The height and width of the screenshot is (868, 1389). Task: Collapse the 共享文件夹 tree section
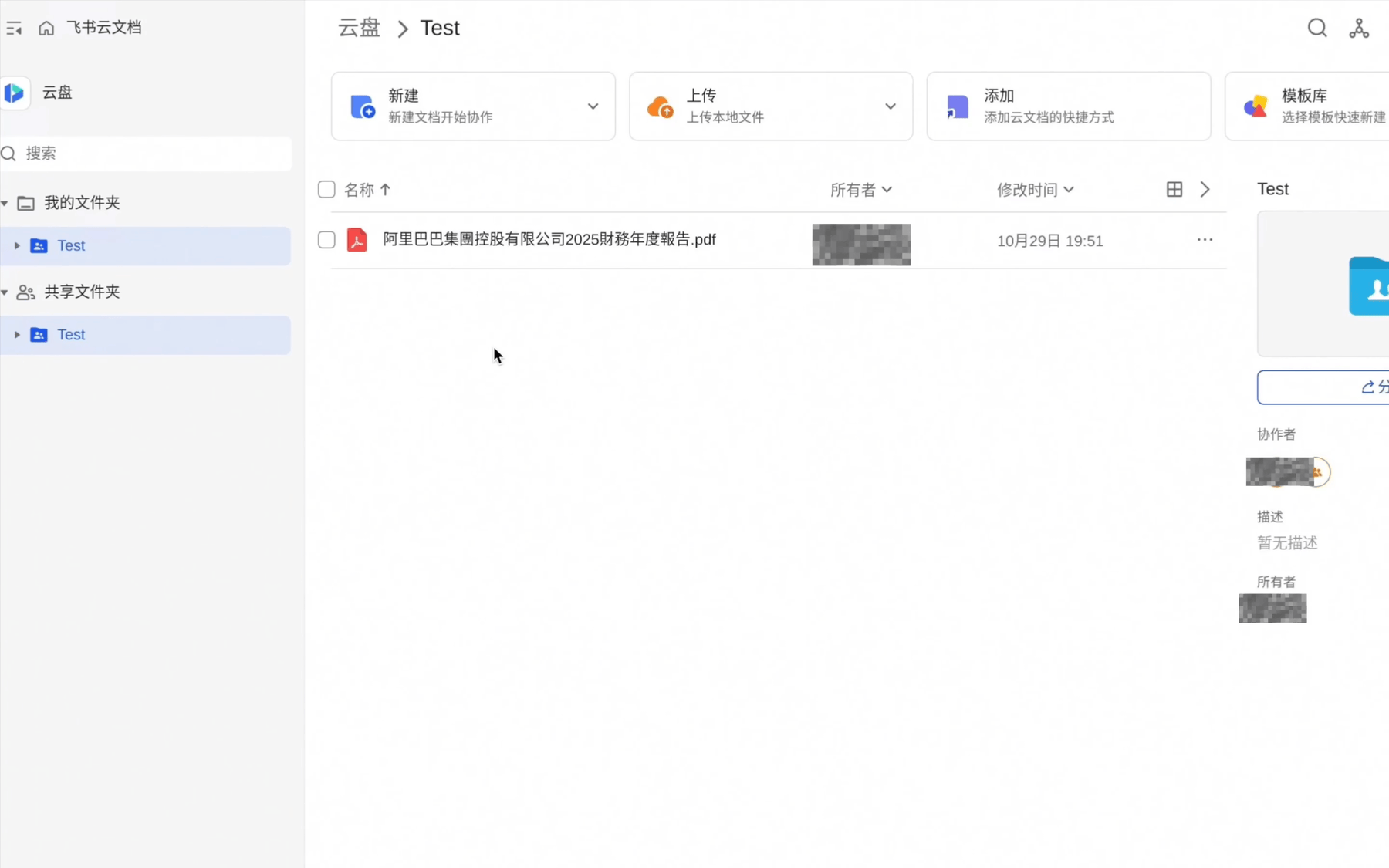point(5,292)
